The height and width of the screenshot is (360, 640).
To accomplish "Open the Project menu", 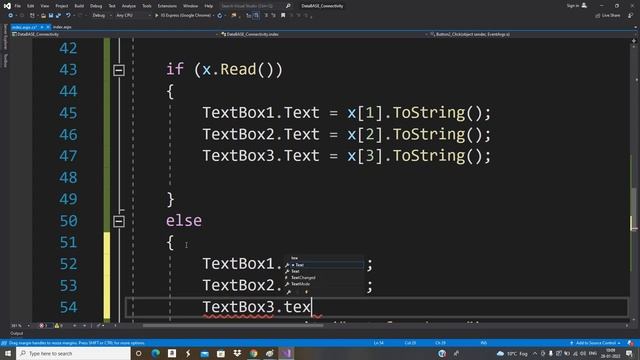I will (62, 6).
